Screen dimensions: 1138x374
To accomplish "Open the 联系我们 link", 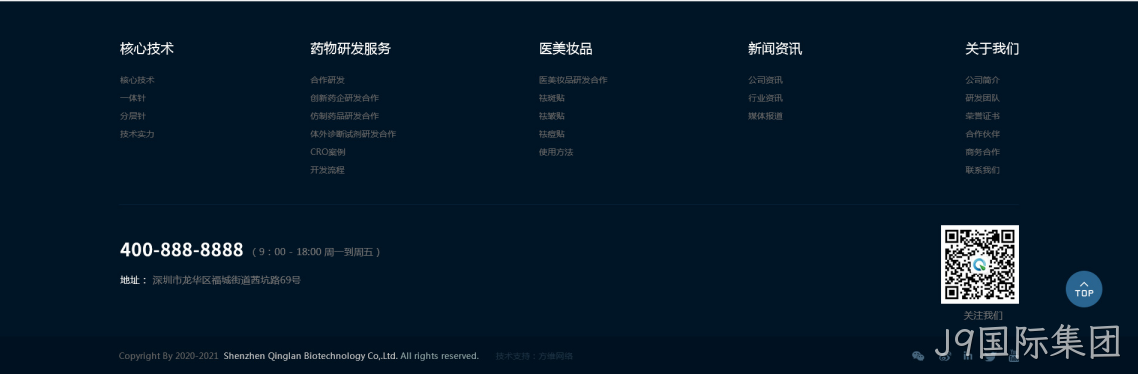I will (983, 171).
